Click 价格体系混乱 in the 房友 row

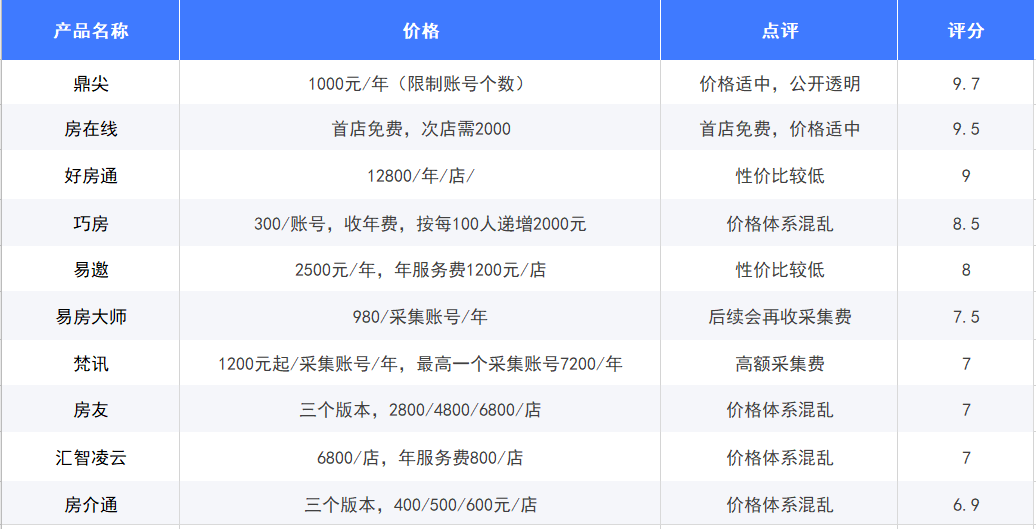click(779, 410)
